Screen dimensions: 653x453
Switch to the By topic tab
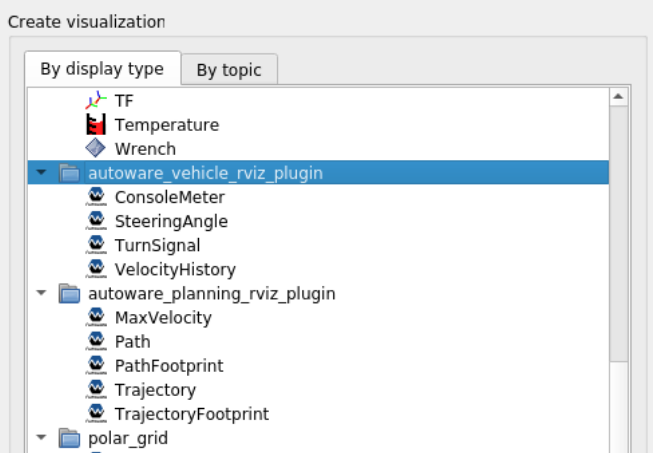229,70
